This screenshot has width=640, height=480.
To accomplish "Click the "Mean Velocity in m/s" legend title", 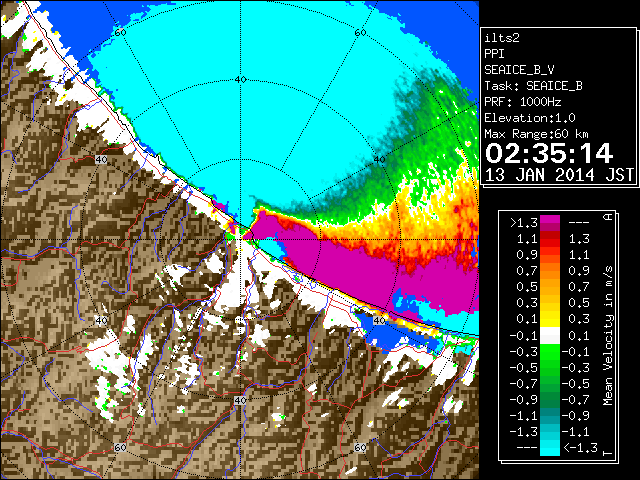I will pos(608,336).
